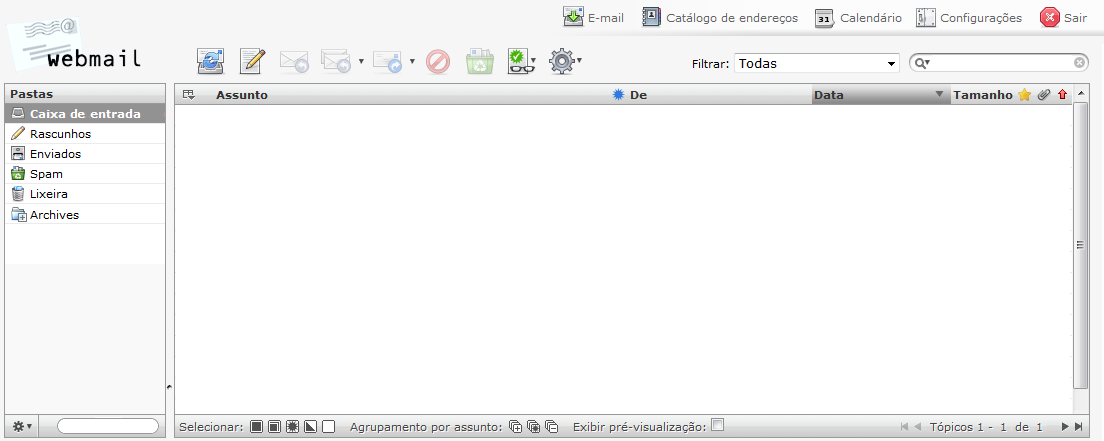Screen dimensions: 1104x441
Task: Compose a new message
Action: coord(253,62)
